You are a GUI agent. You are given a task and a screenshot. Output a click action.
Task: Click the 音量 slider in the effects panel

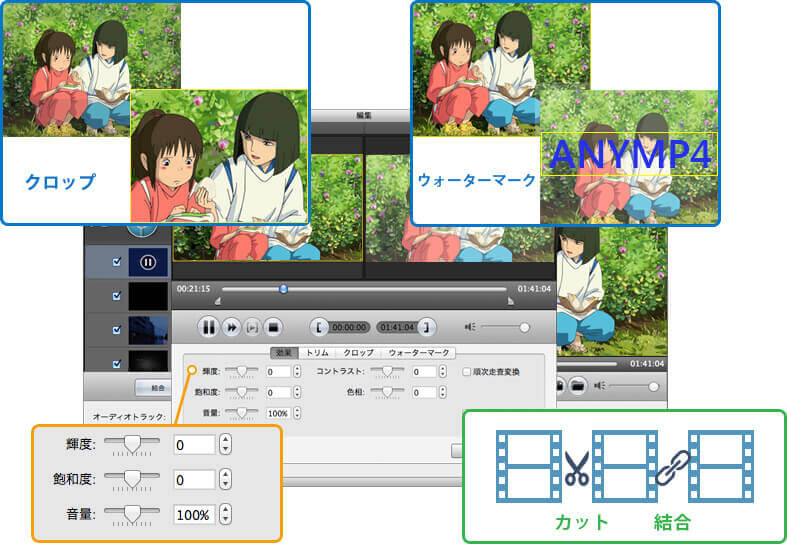tap(241, 413)
